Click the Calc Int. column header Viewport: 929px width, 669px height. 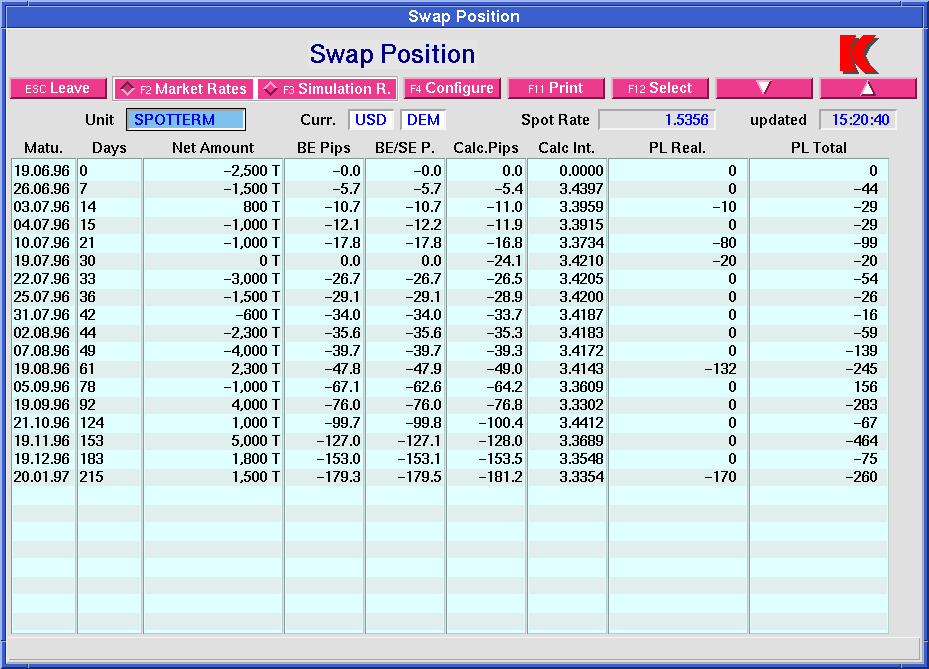566,148
